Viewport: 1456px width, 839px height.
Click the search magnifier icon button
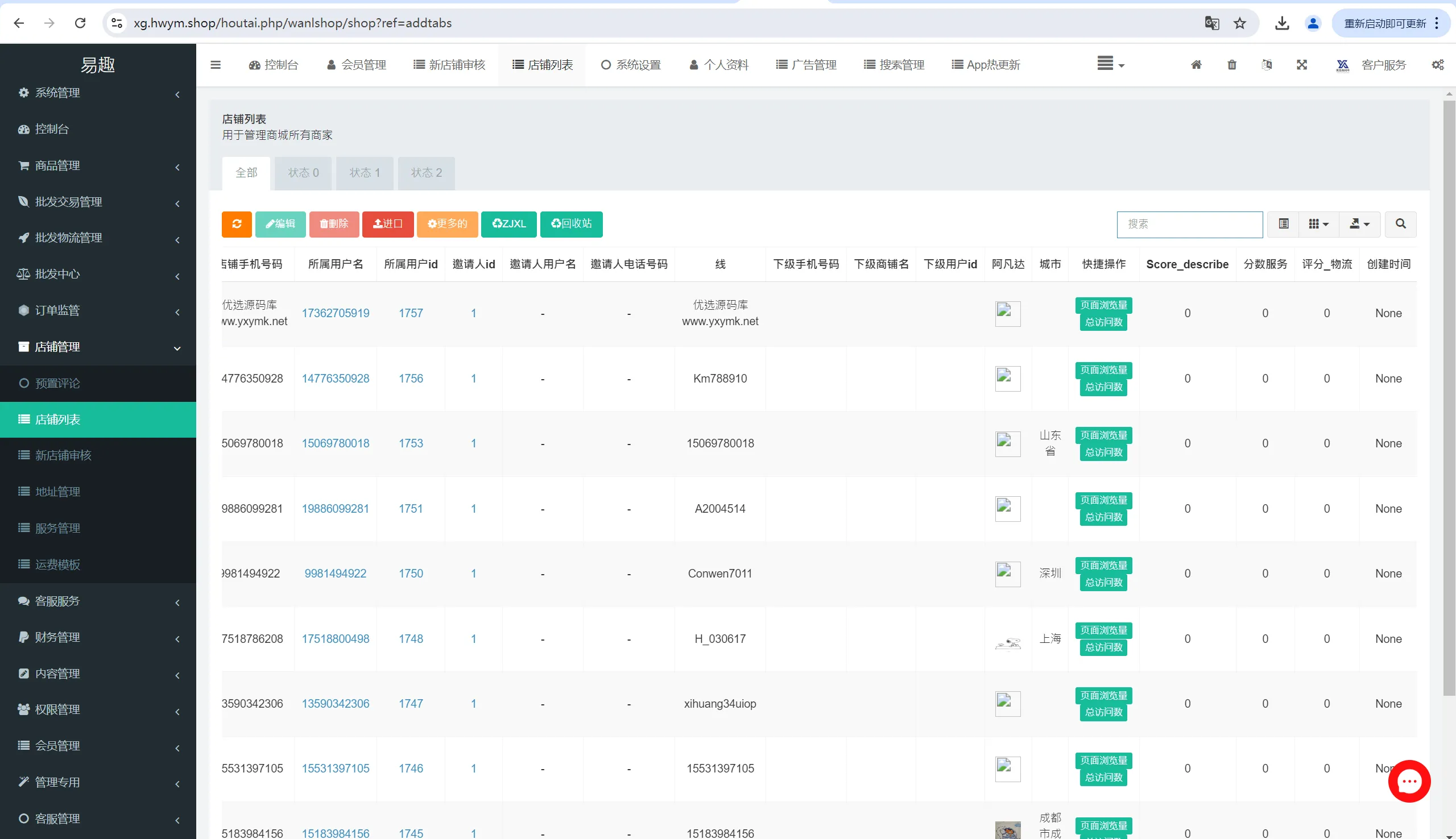click(1400, 224)
